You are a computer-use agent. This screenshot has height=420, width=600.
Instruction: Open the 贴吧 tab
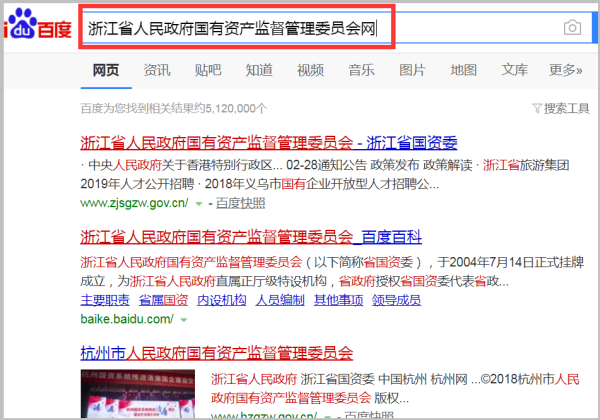208,70
